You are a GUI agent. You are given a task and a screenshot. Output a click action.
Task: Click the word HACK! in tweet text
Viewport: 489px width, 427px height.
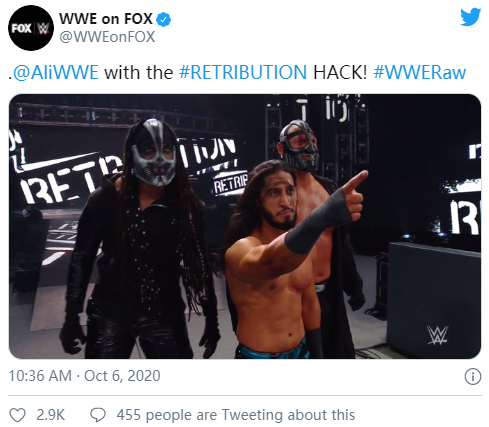click(340, 72)
